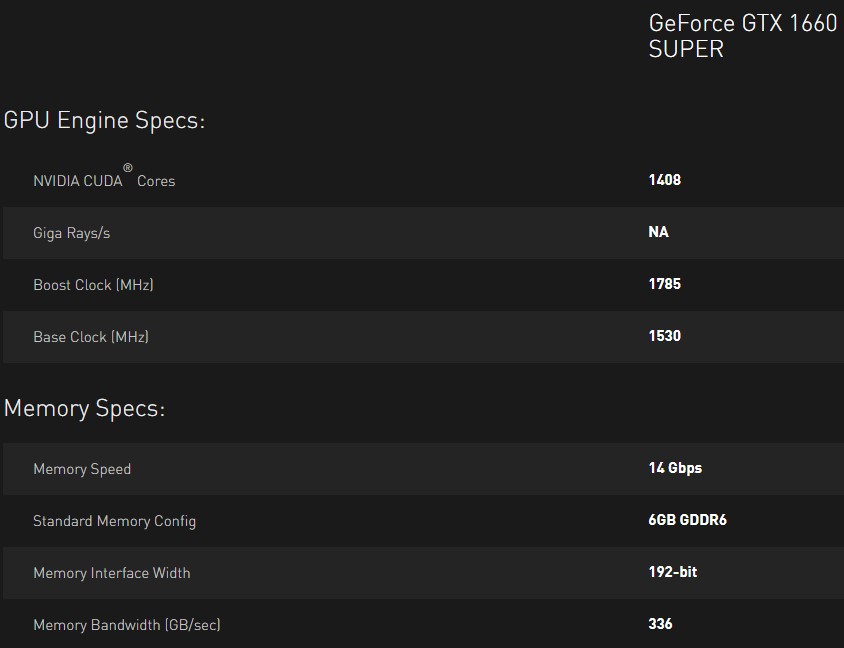Select the 14 Gbps value
Screen dimensions: 844x648
675,468
